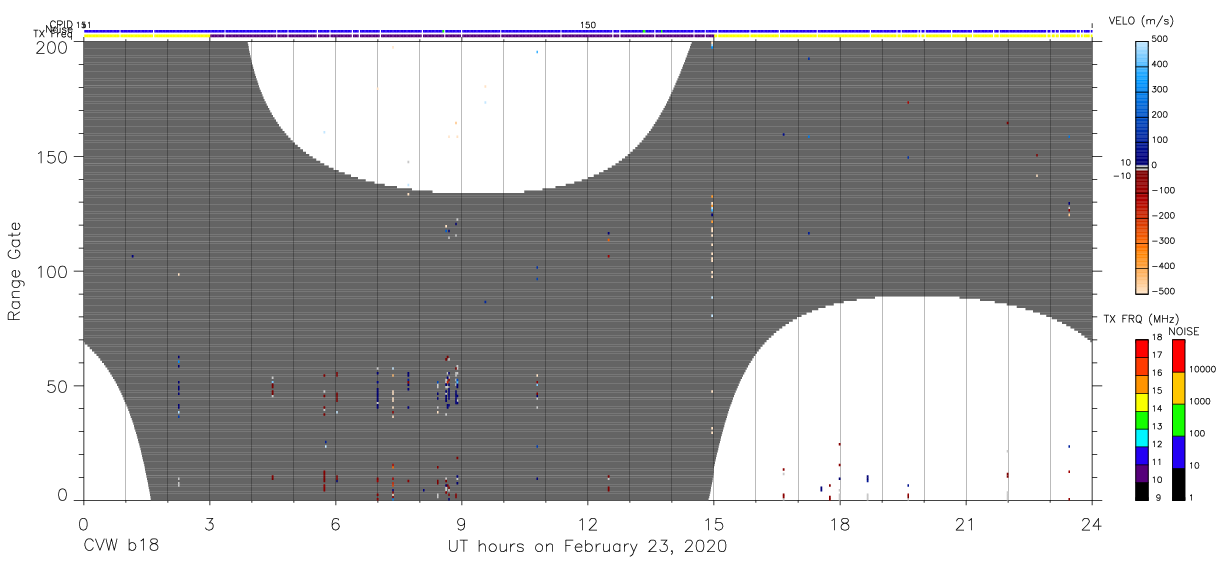
Task: Click 'UT hours on February 23, 2020' label
Action: click(x=586, y=547)
